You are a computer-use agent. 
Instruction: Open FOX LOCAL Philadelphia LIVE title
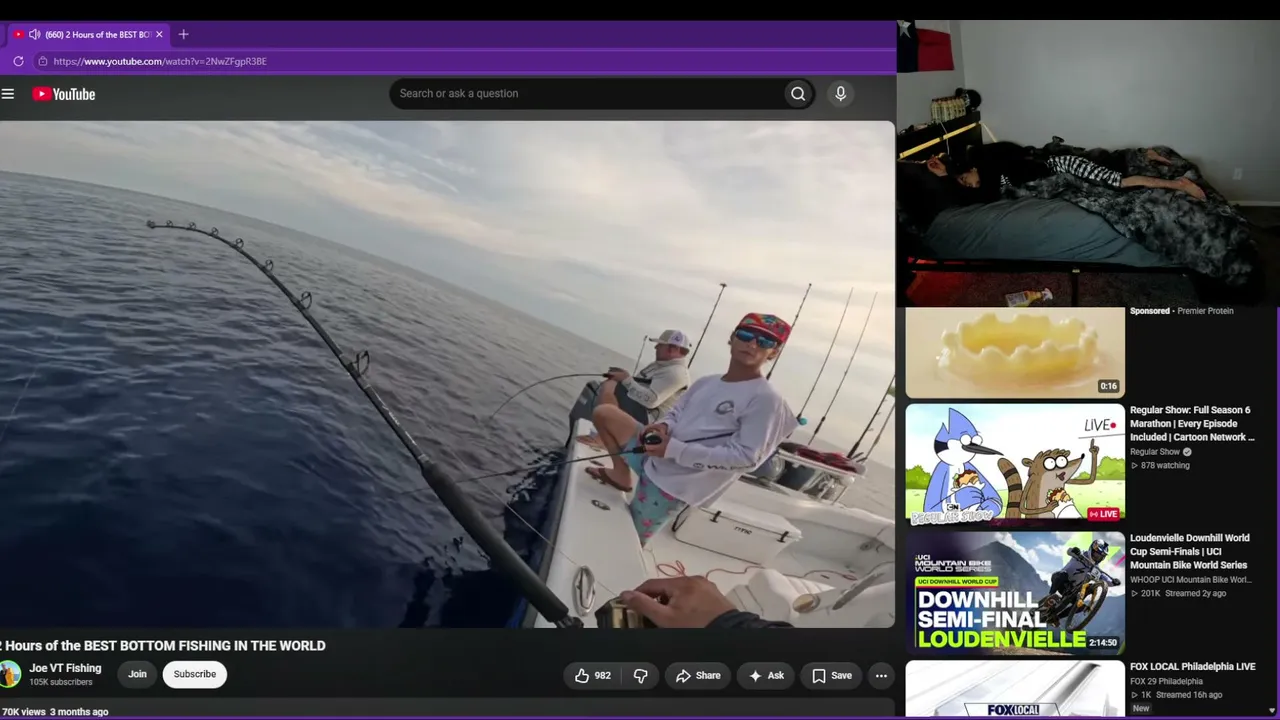[1193, 667]
